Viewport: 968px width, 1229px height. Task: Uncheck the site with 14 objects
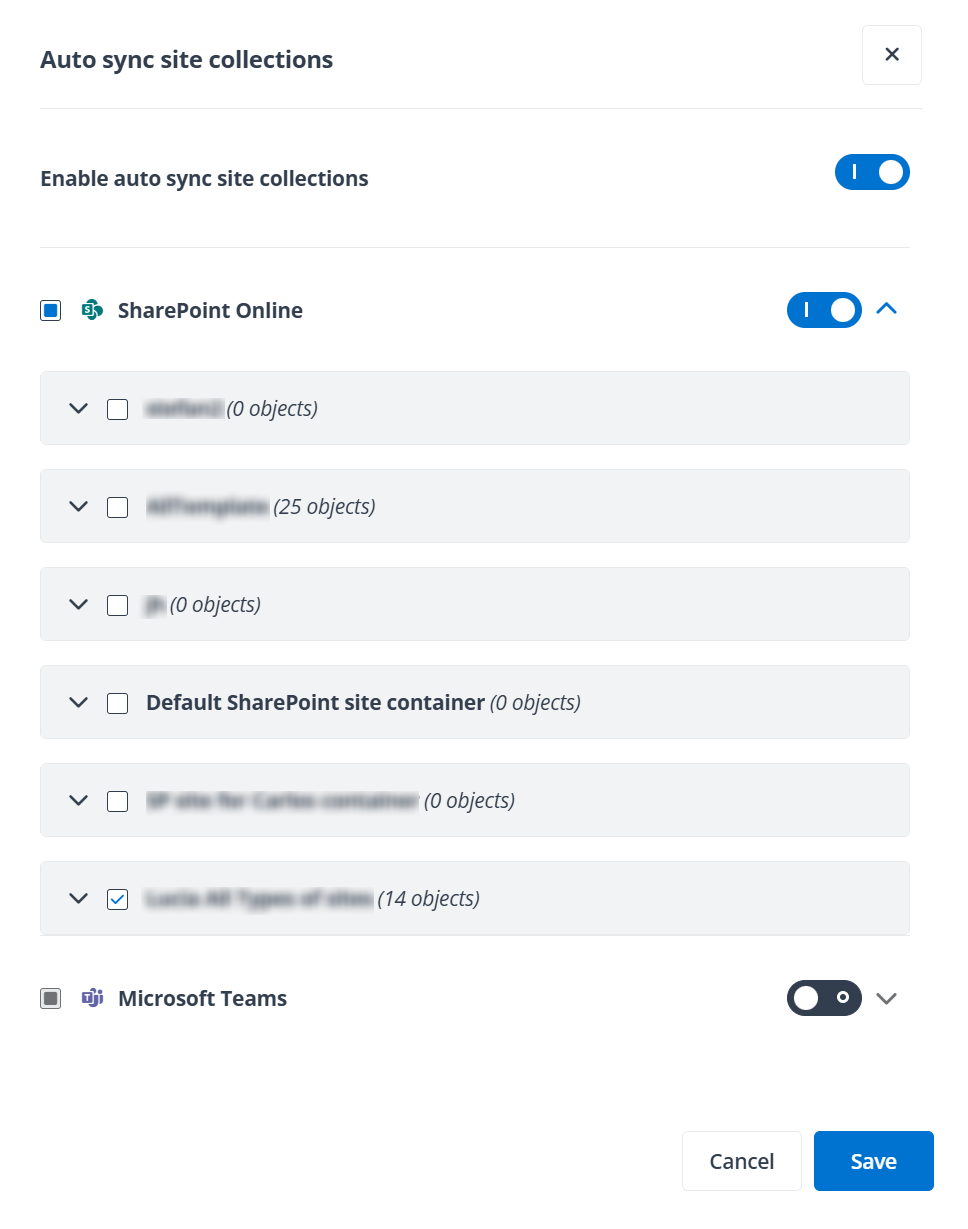tap(117, 899)
